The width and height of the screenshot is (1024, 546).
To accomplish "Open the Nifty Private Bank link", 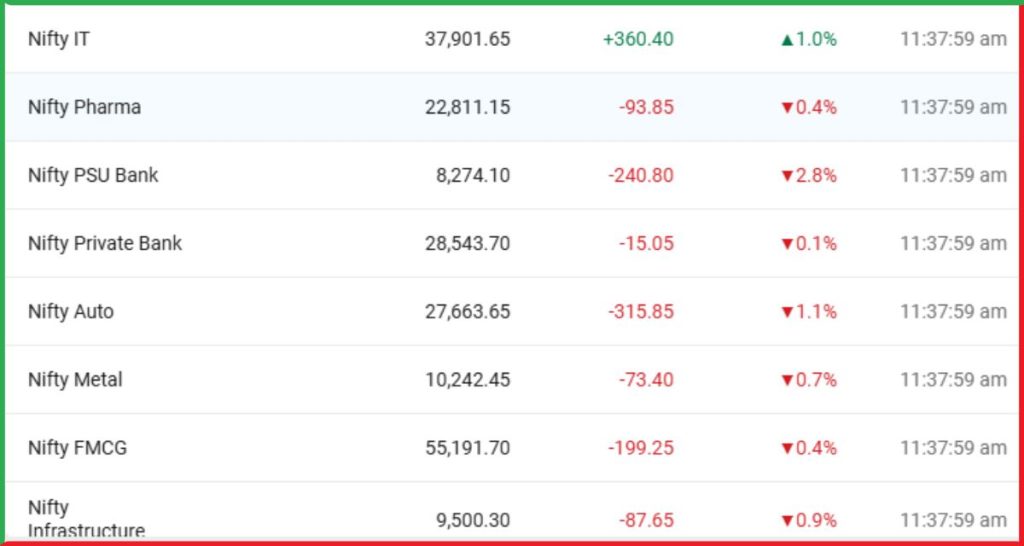I will 105,243.
